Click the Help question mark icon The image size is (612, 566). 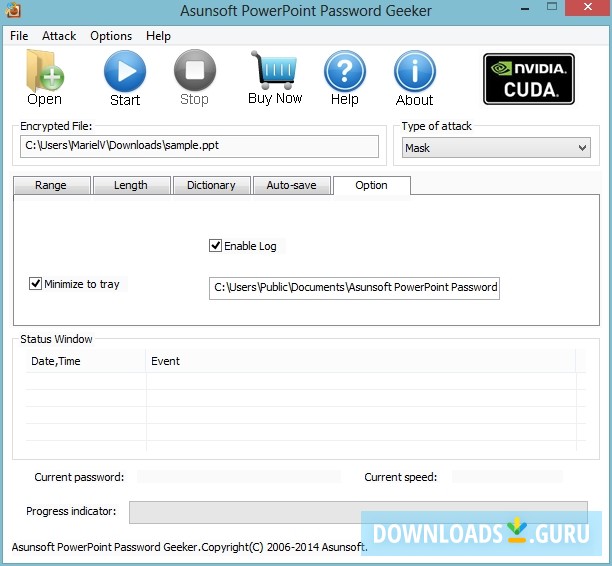point(345,71)
